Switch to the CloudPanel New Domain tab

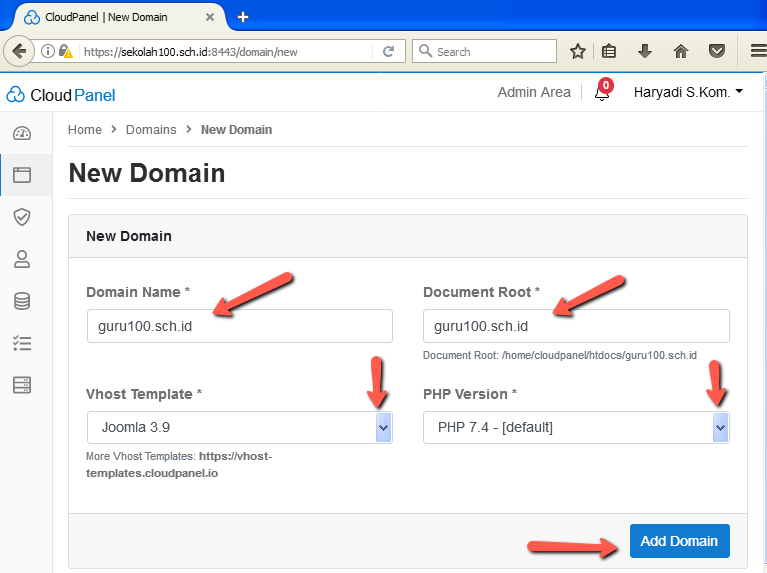tap(110, 17)
